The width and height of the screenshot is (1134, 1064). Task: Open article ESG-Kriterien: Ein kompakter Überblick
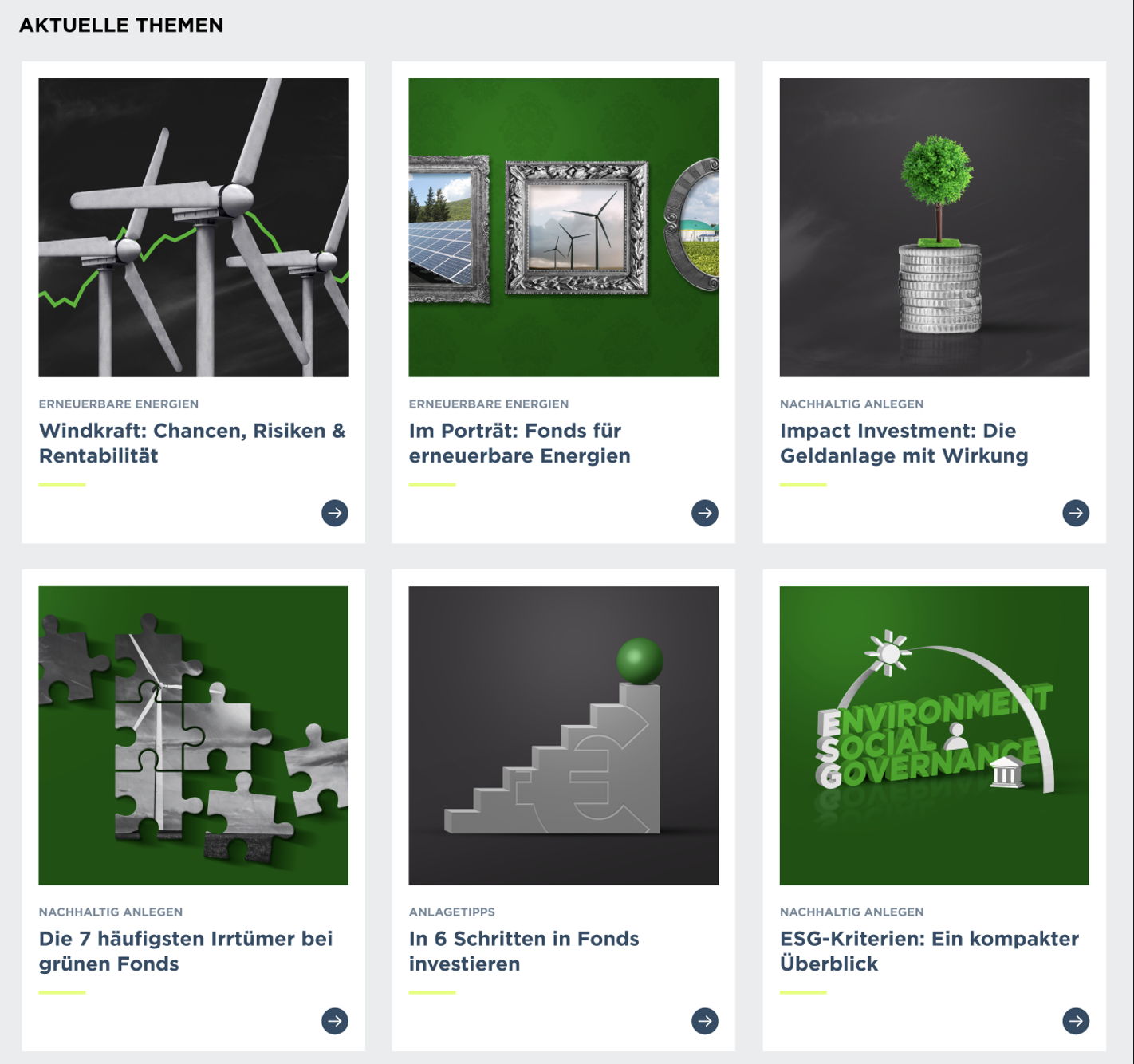930,952
